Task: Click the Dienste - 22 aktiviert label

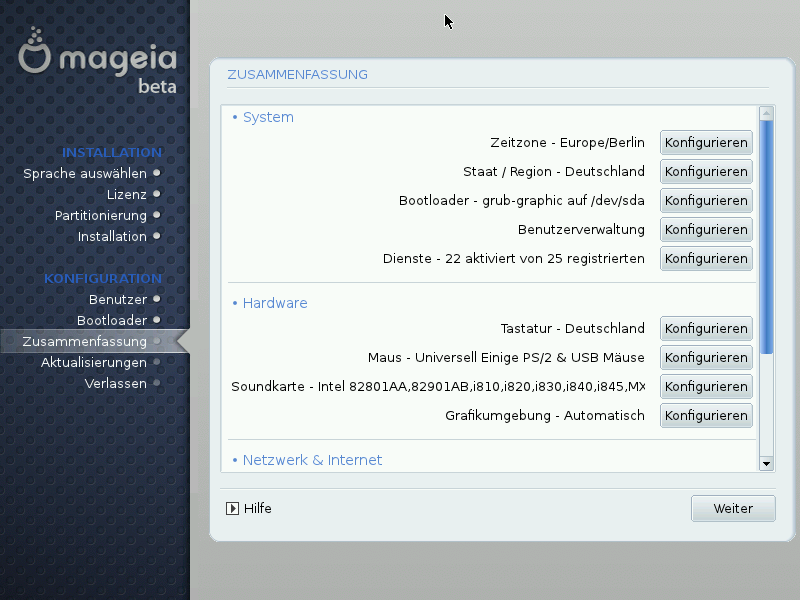Action: (514, 259)
